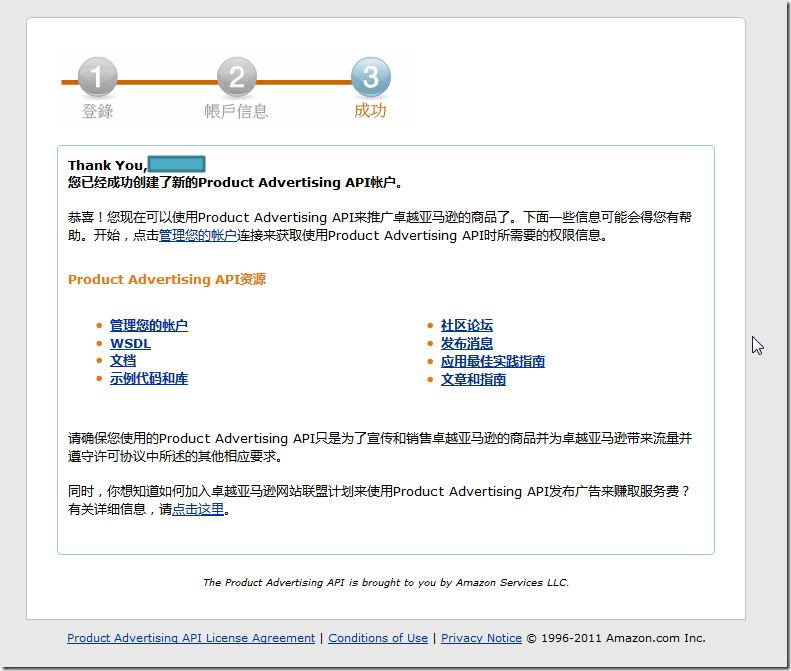Image resolution: width=791 pixels, height=671 pixels.
Task: Follow the 点击这里 link
Action: pyautogui.click(x=198, y=510)
